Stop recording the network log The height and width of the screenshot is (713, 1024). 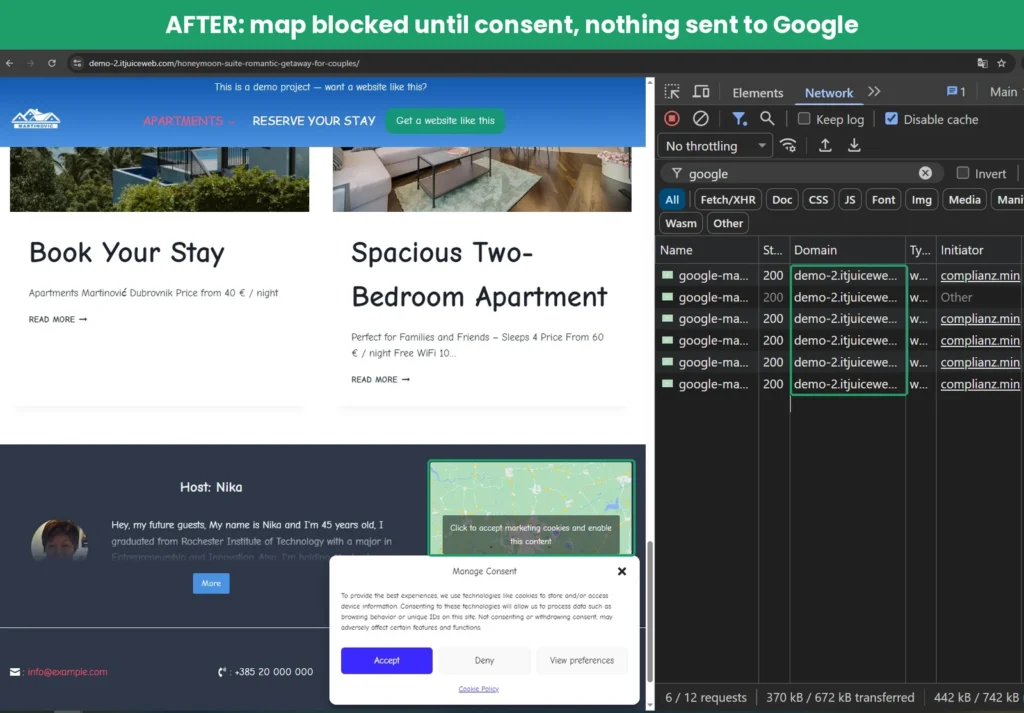pos(672,119)
